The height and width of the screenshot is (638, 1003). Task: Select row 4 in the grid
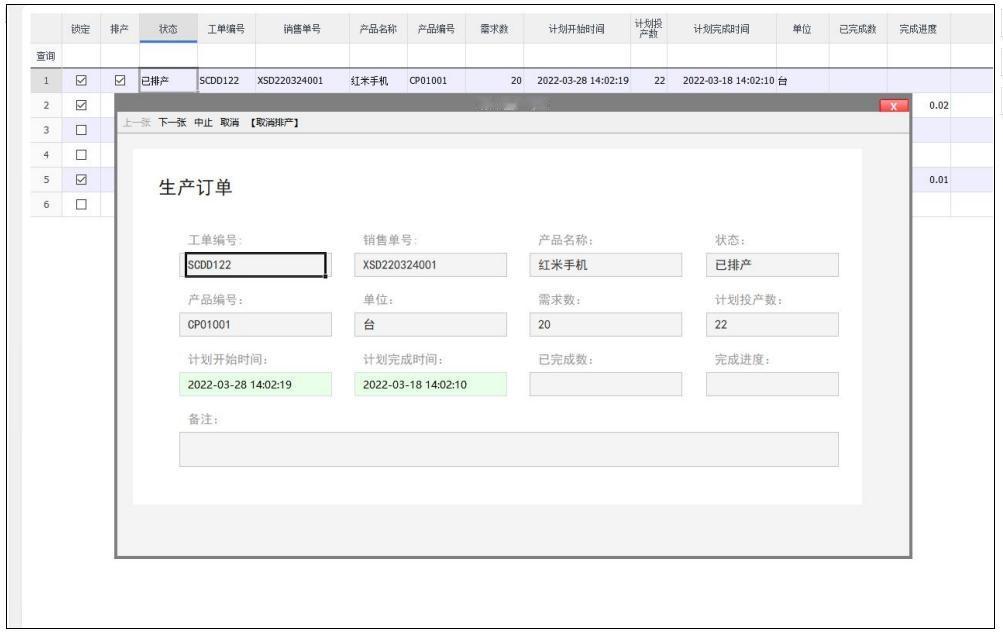pos(46,155)
